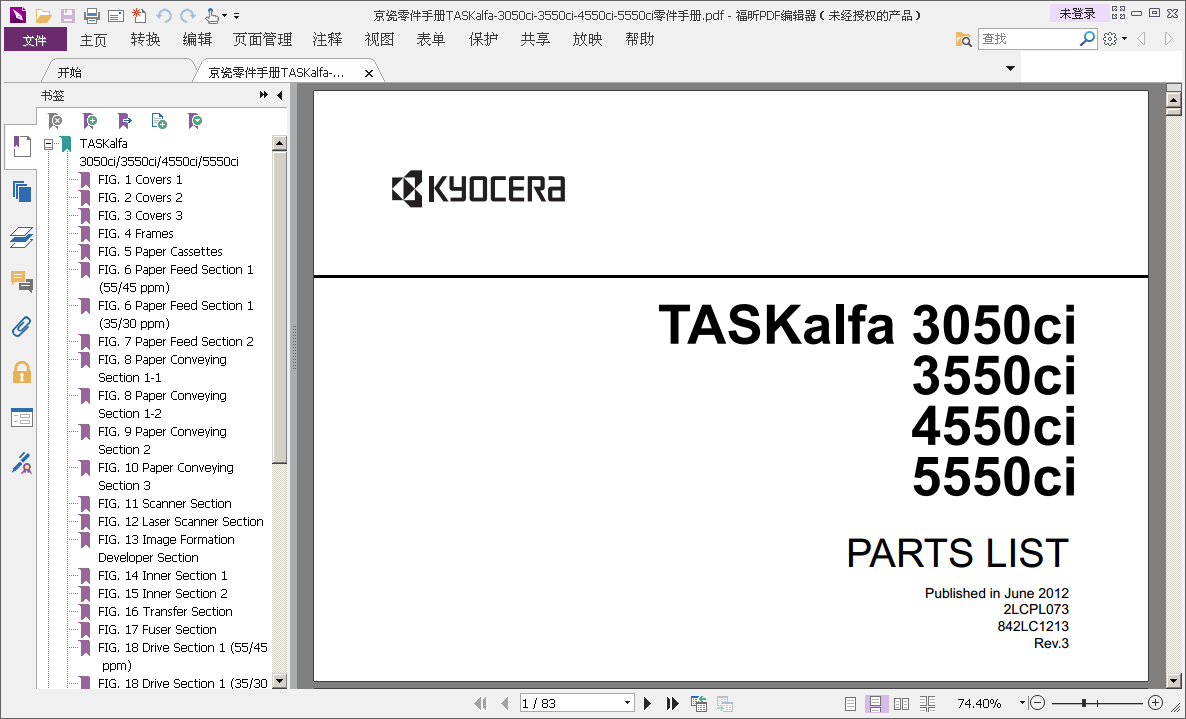This screenshot has height=719, width=1186.
Task: Collapse the TASKalfa root bookmark node
Action: coord(48,144)
